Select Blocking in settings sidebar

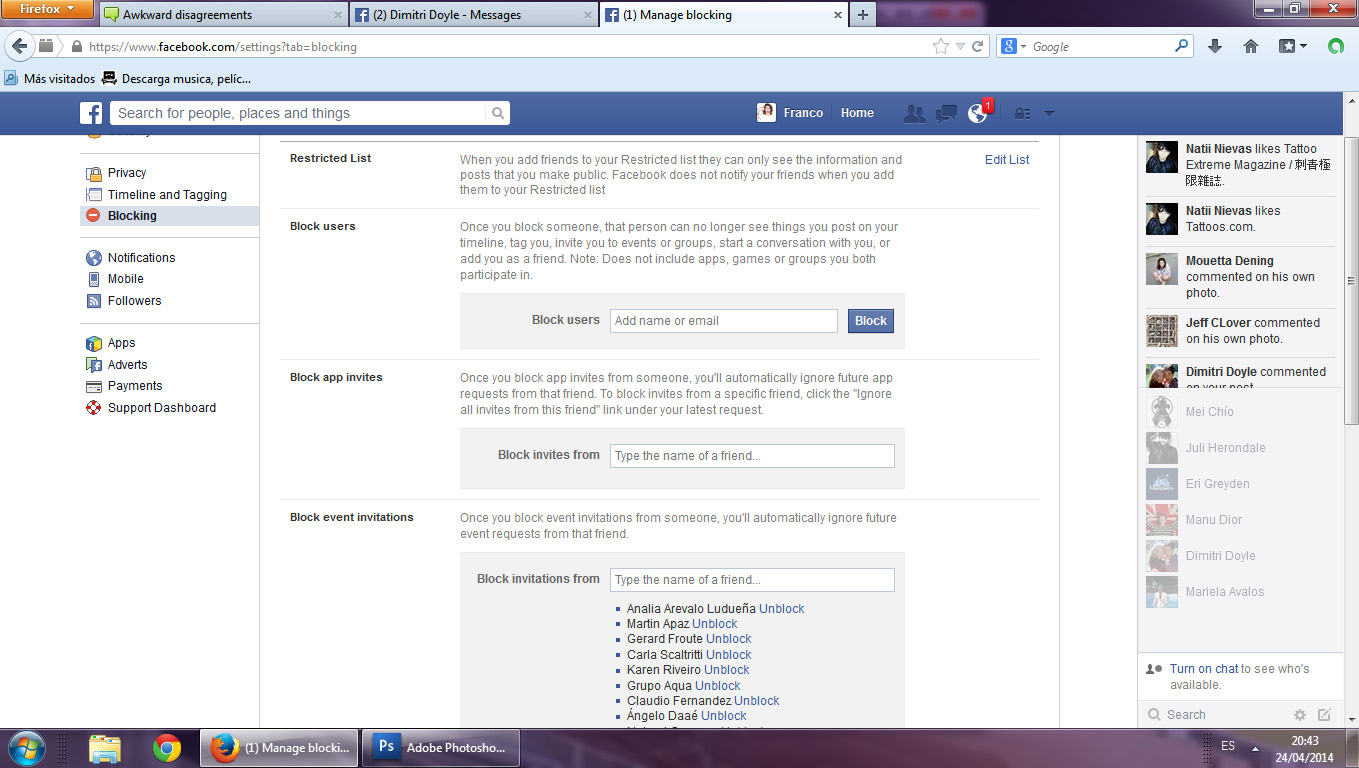tap(169, 216)
